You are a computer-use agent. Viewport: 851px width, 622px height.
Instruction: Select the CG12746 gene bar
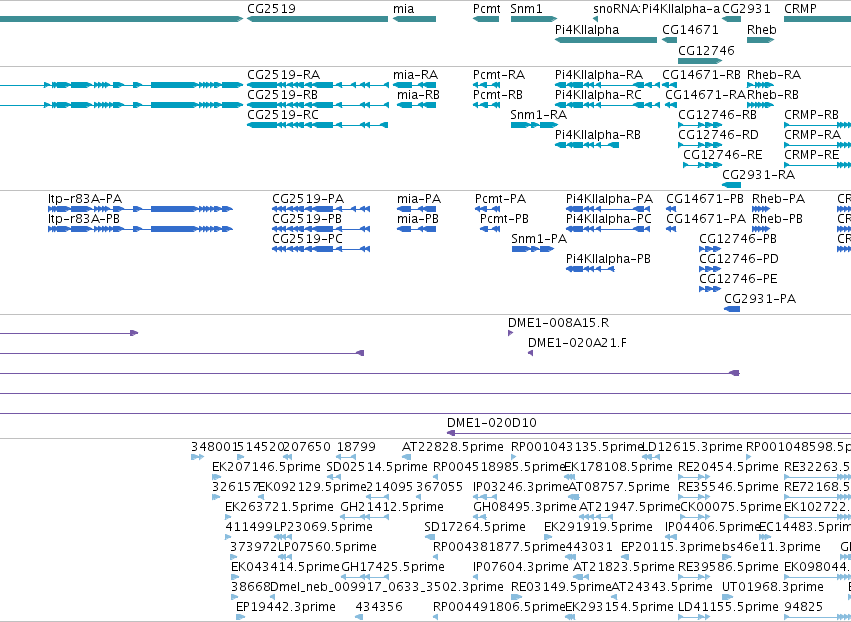click(700, 61)
